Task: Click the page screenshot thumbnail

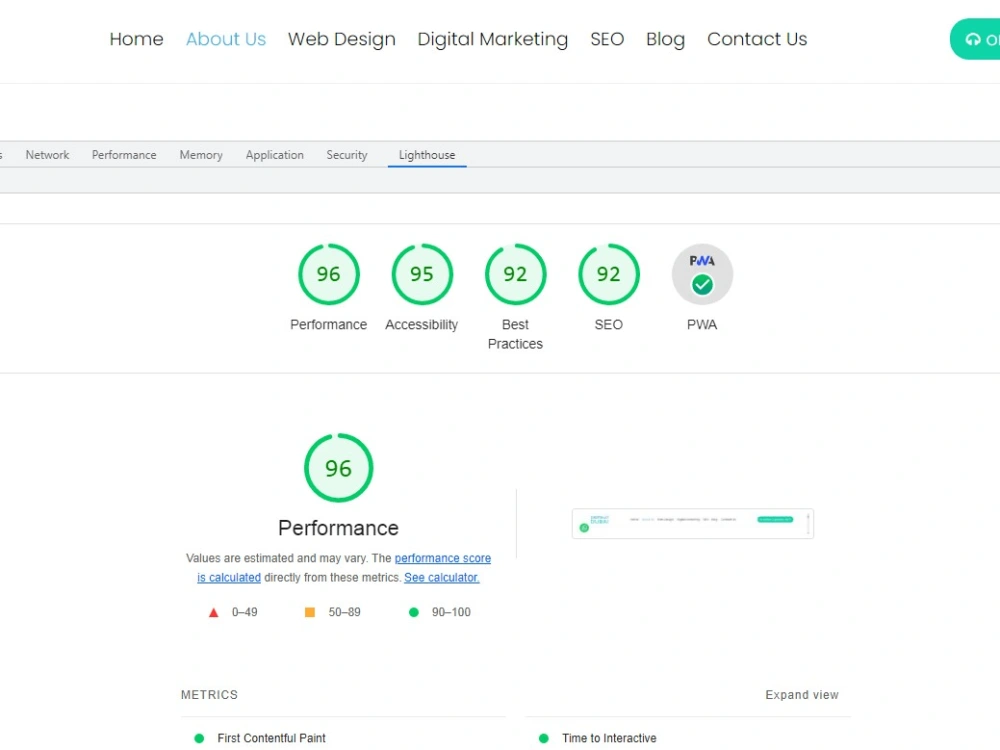Action: (x=693, y=524)
